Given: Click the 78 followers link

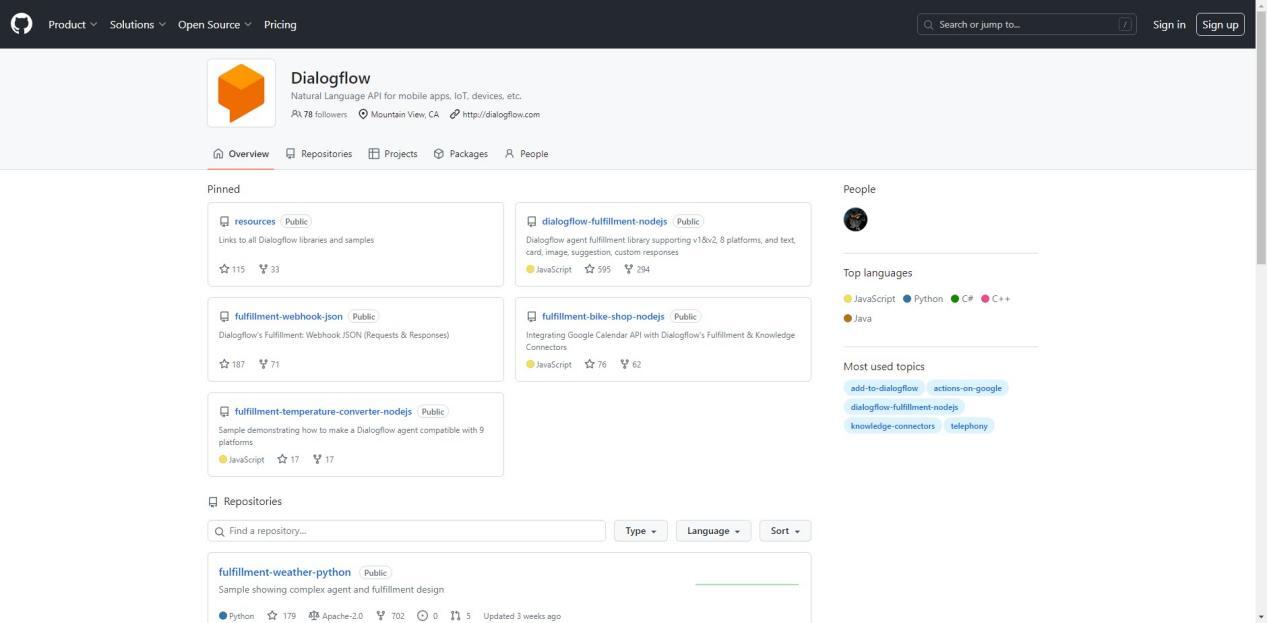Looking at the screenshot, I should coord(319,114).
